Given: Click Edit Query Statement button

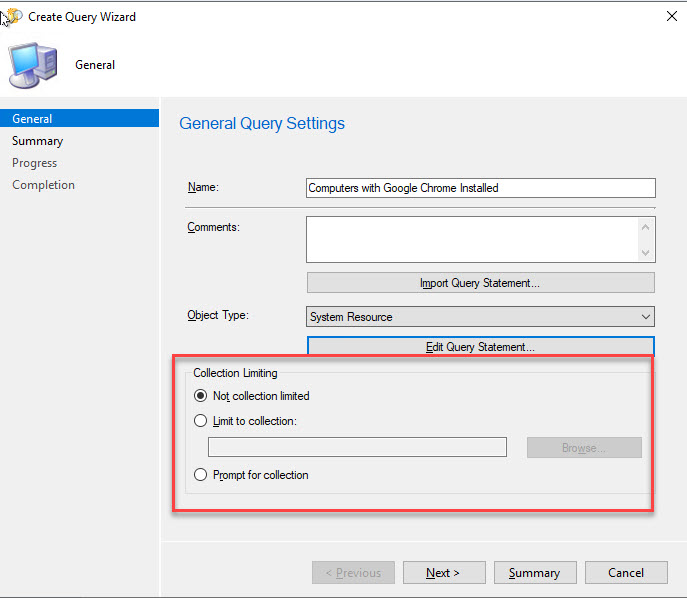Looking at the screenshot, I should [x=480, y=347].
